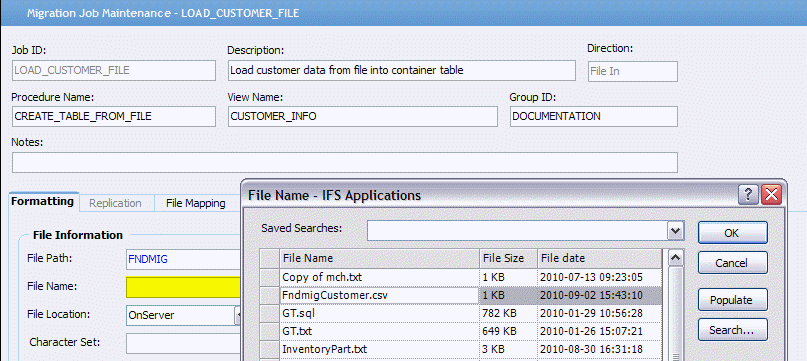The height and width of the screenshot is (361, 807).
Task: Expand the Saved Searches dropdown arrow
Action: [676, 231]
